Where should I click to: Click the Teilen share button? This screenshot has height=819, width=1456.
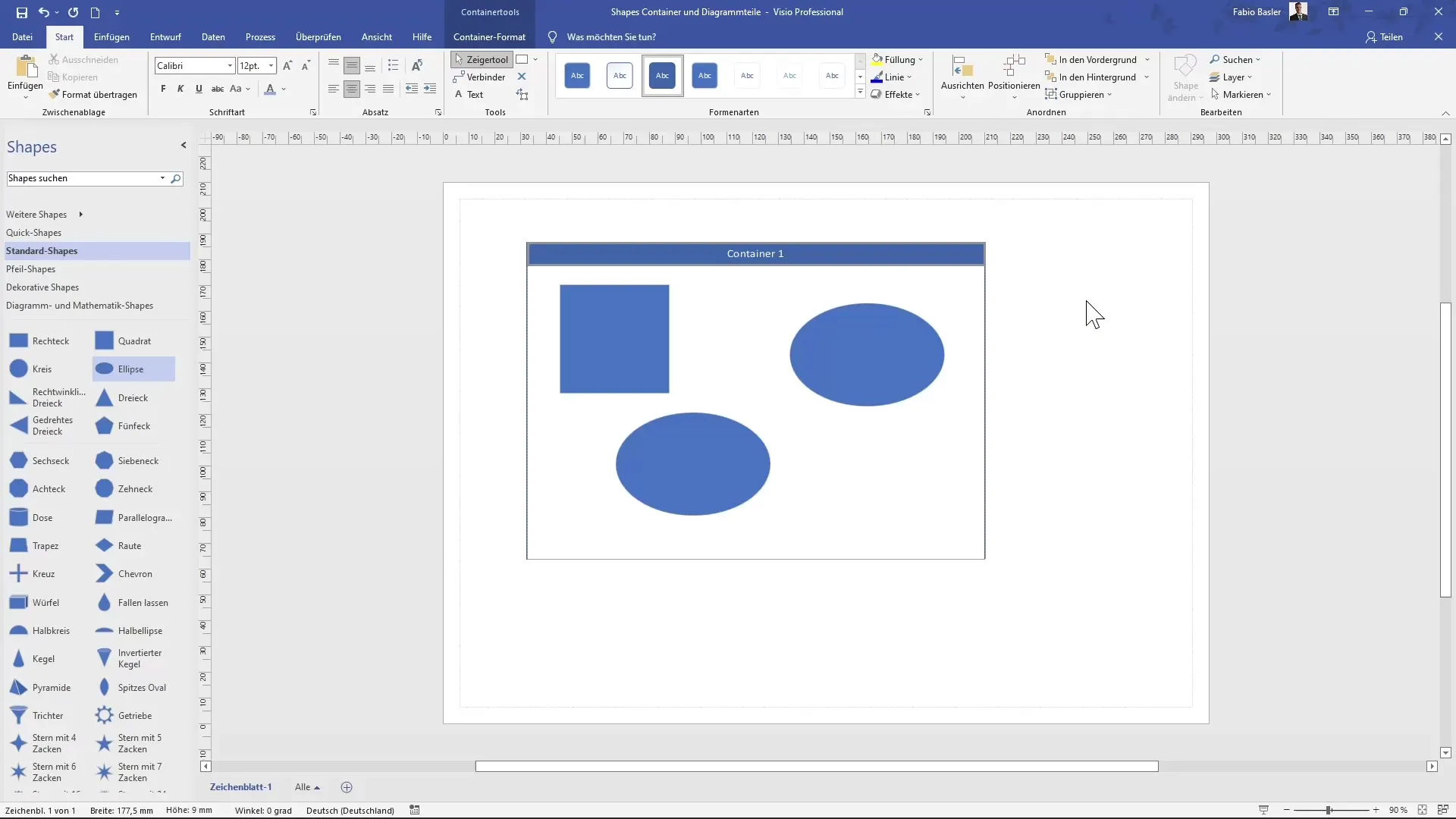coord(1385,36)
